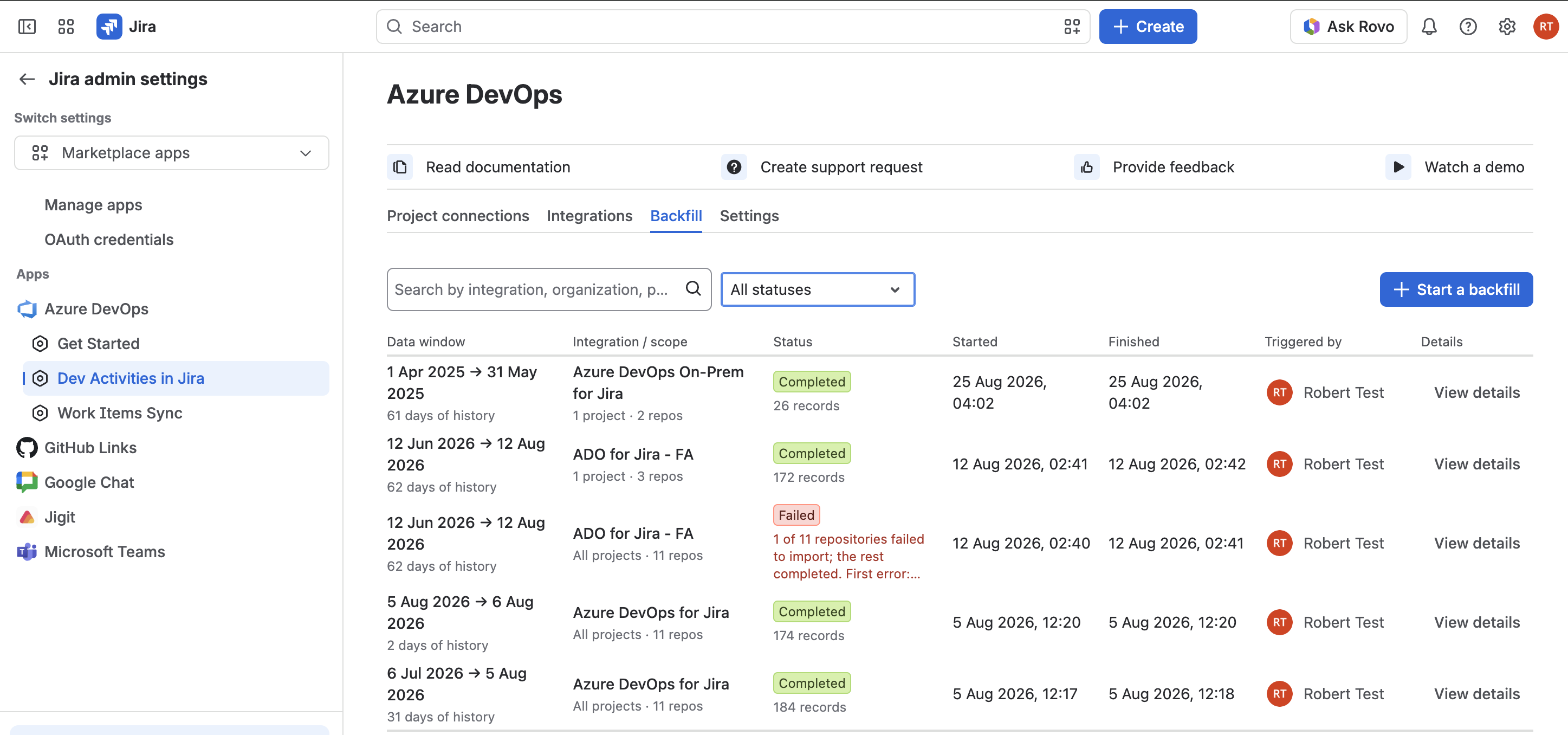Expand the Marketplace apps settings switcher
1568x735 pixels.
[172, 153]
